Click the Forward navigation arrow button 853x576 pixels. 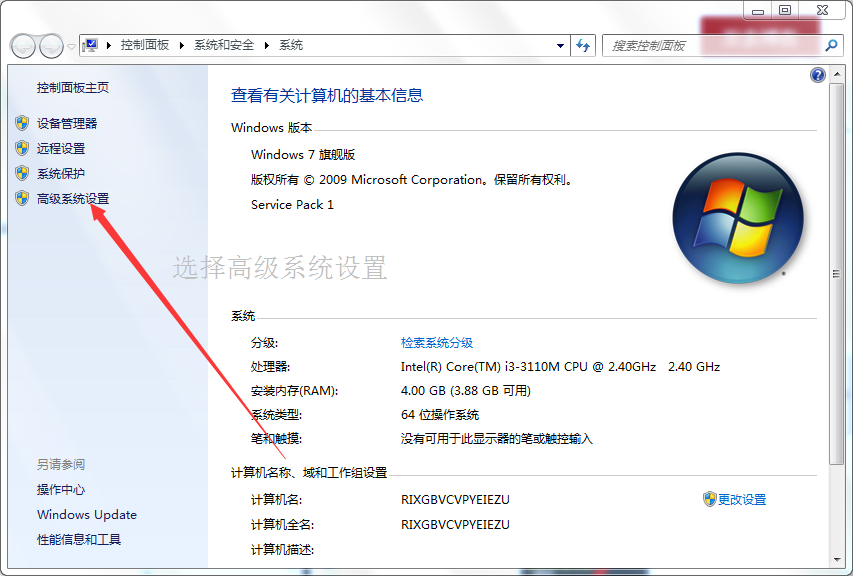click(x=52, y=46)
